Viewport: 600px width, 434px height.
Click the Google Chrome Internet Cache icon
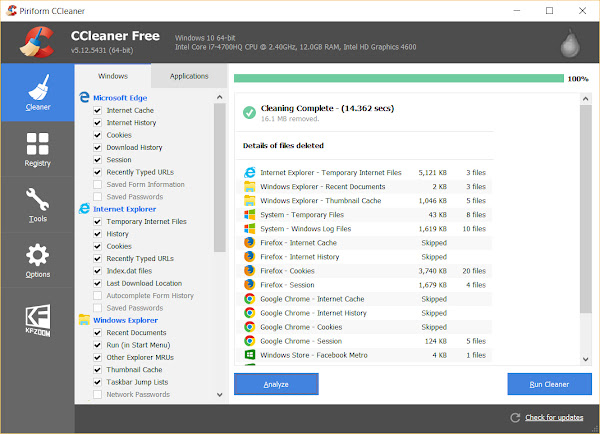click(249, 299)
